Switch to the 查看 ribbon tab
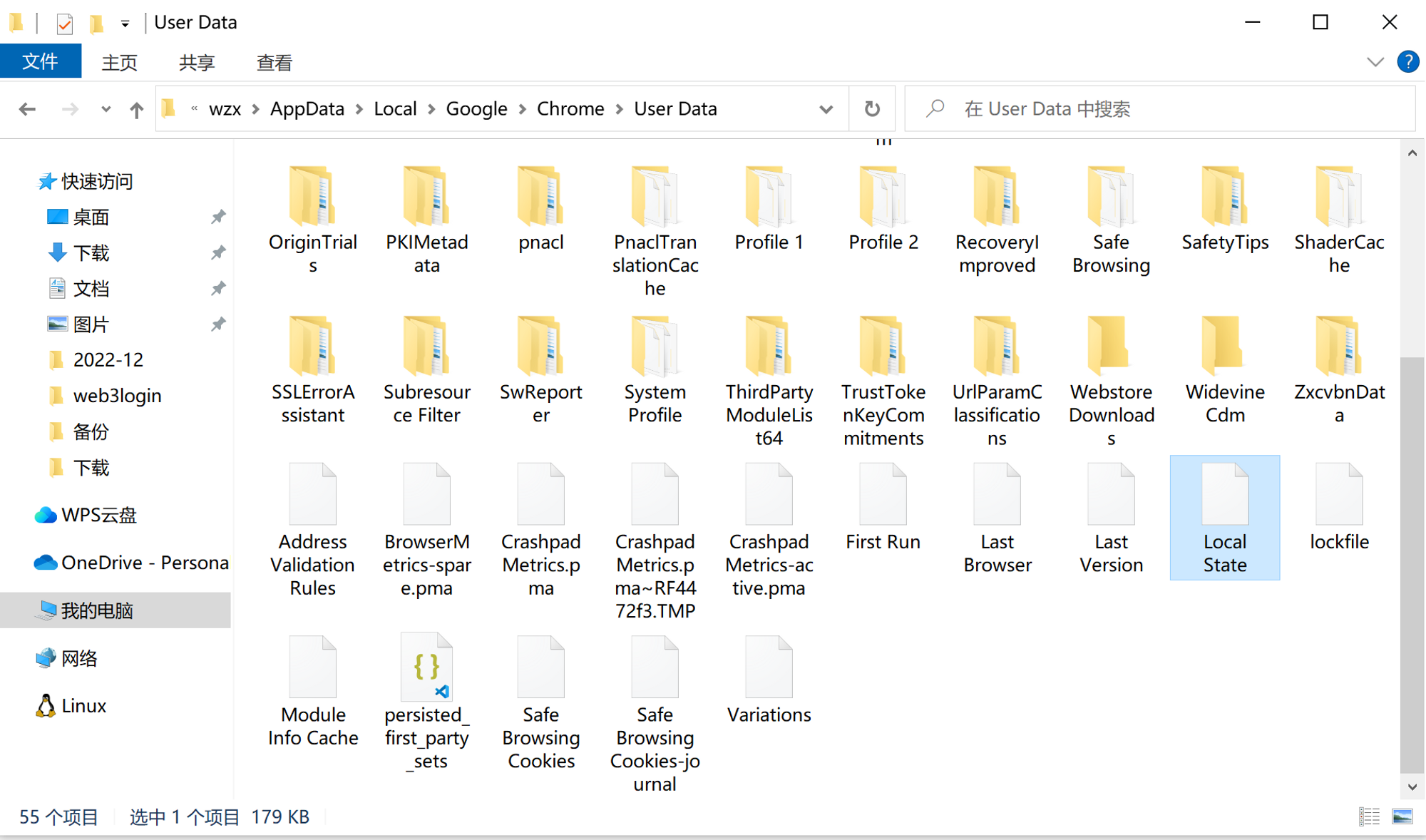Screen dimensions: 1426x840 [274, 63]
